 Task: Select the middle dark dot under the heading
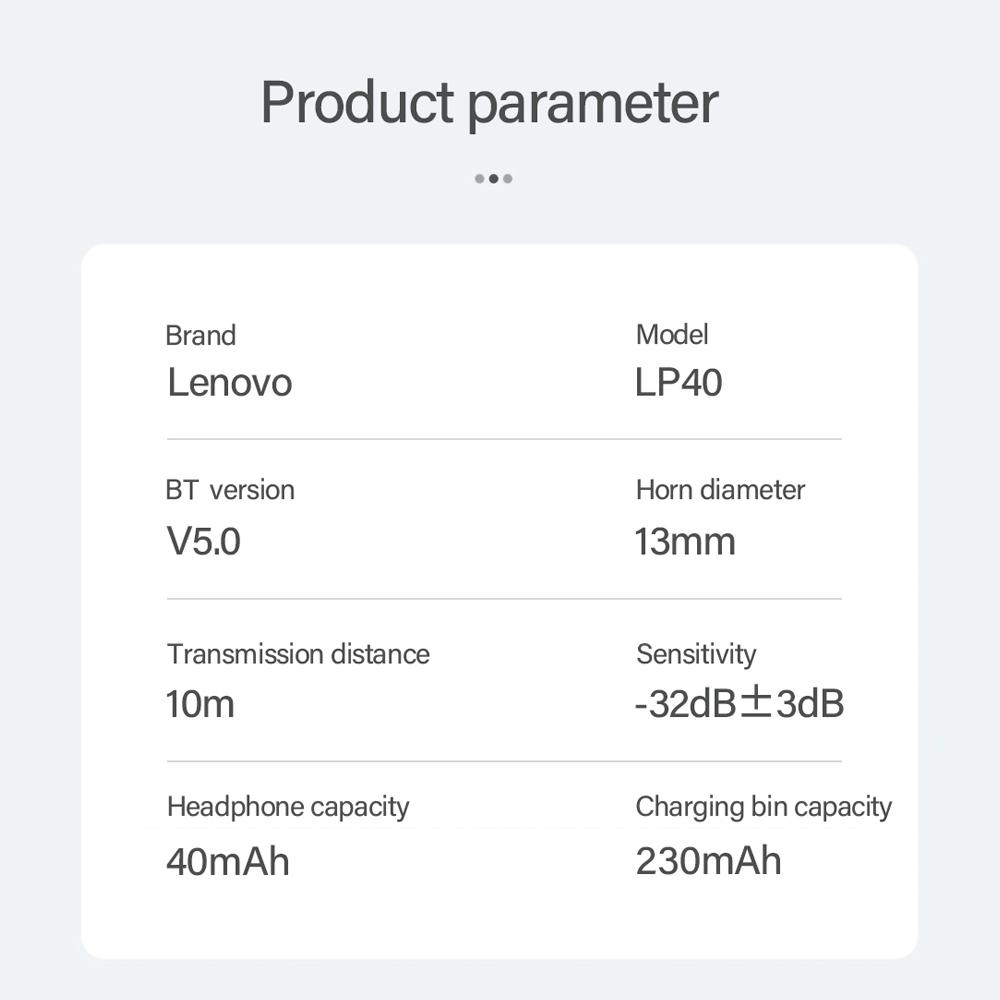click(493, 179)
